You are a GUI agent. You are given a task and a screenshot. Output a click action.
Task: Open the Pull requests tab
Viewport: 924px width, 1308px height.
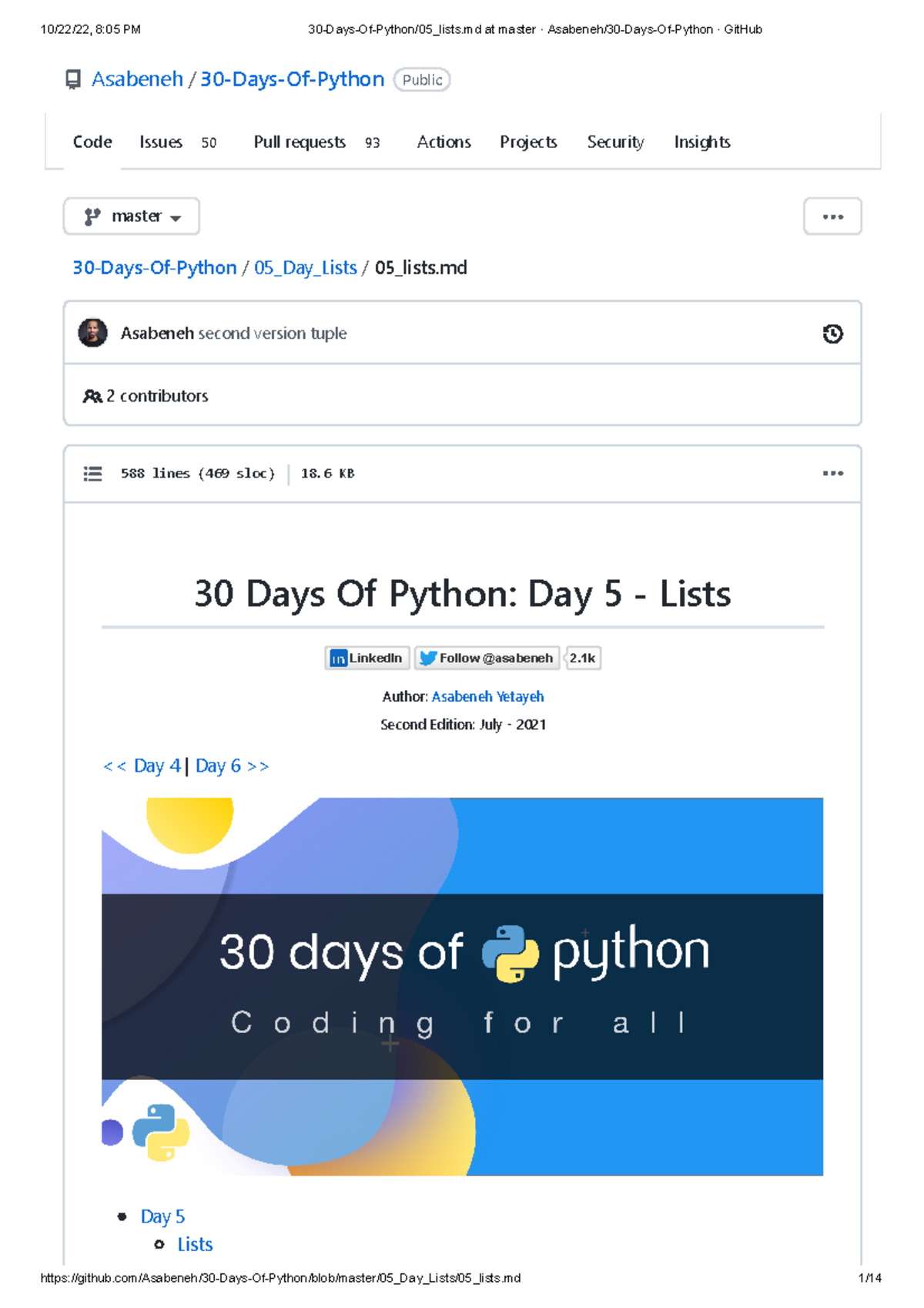300,143
